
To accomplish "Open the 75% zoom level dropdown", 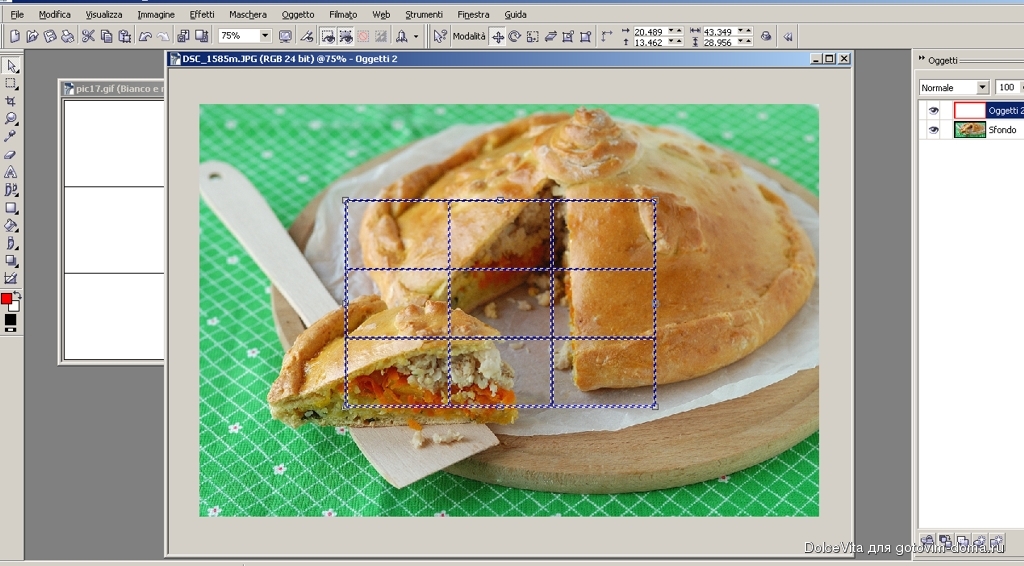I will [264, 36].
